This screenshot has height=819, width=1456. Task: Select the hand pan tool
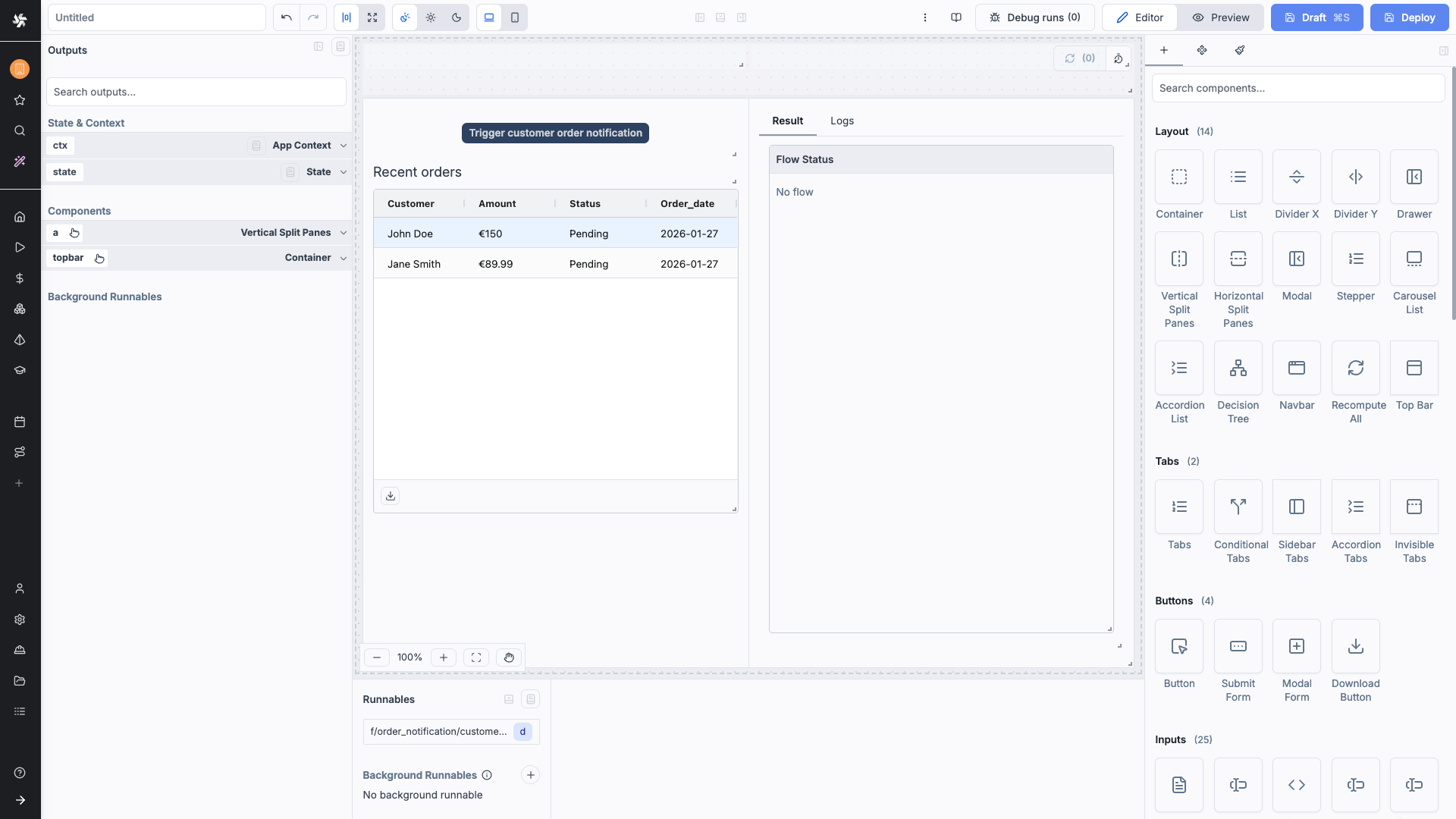pyautogui.click(x=509, y=657)
